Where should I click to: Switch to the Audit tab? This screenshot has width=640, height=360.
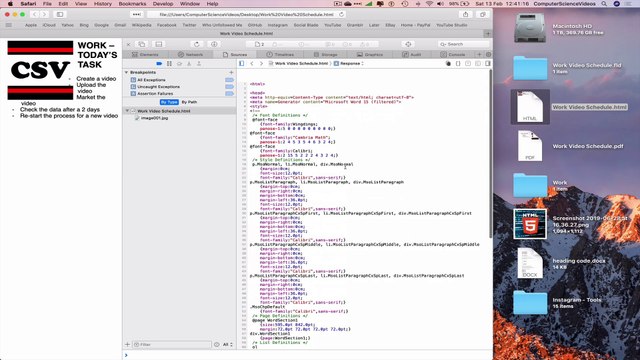click(x=411, y=54)
